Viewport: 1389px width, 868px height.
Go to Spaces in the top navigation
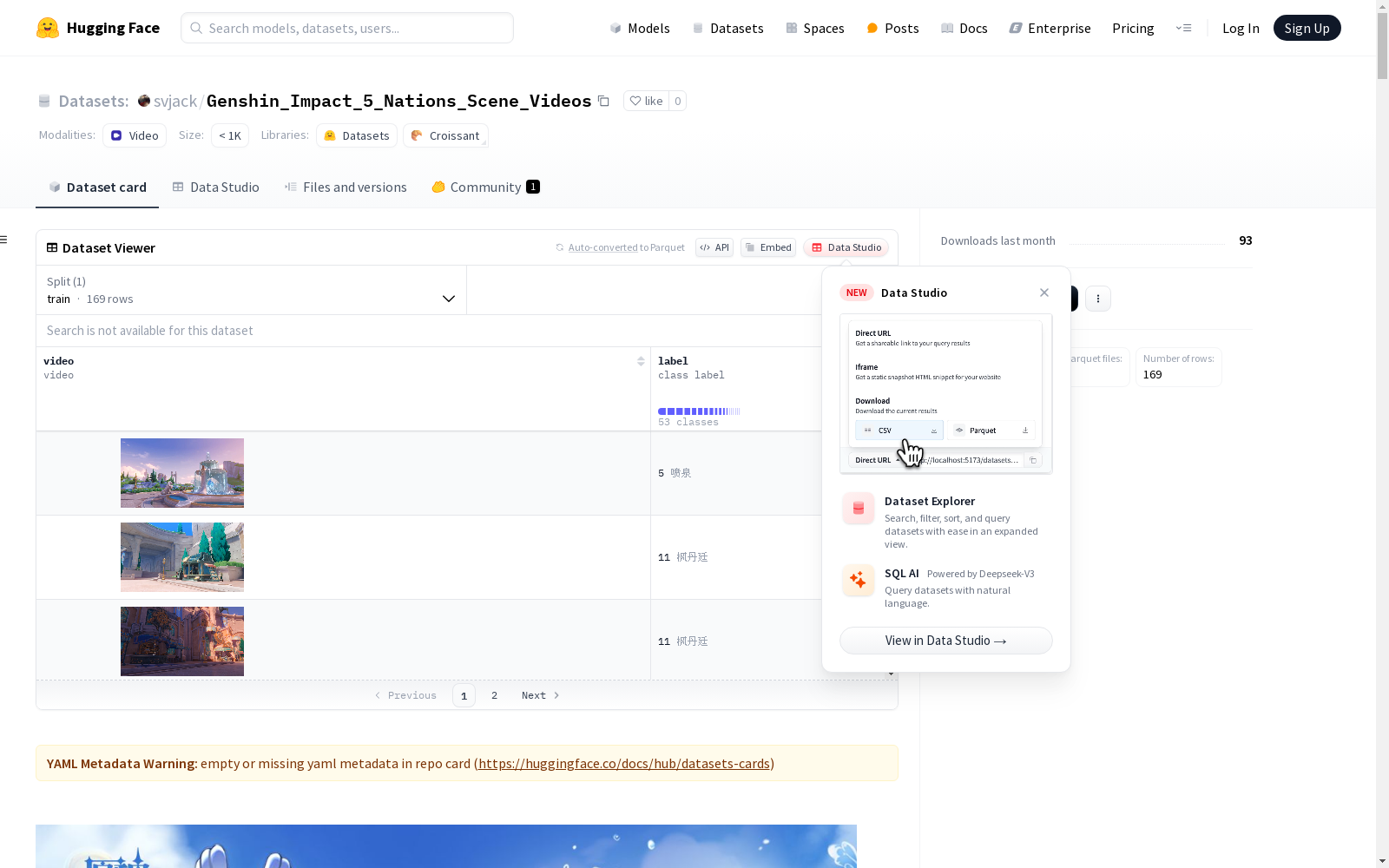815,28
